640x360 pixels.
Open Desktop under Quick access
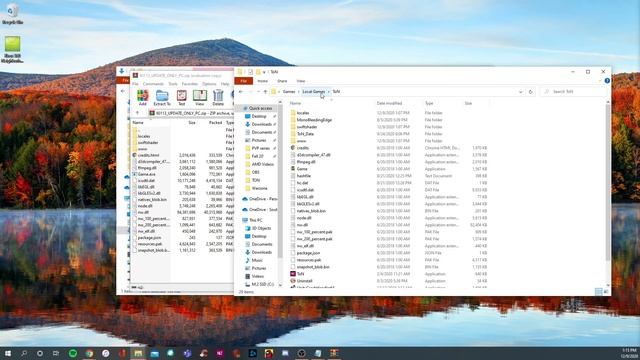(x=259, y=116)
